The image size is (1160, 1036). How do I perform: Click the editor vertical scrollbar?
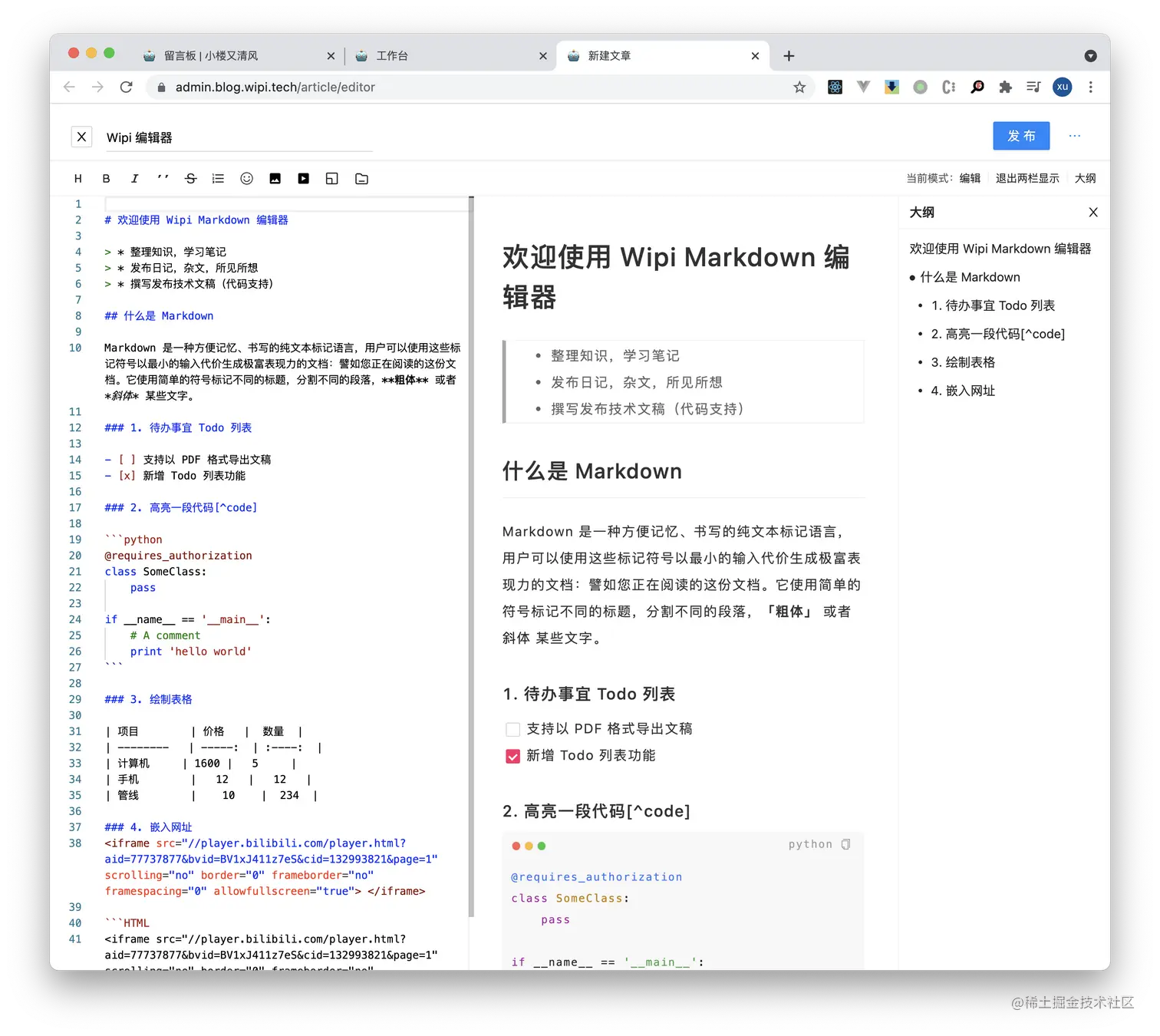click(x=471, y=556)
